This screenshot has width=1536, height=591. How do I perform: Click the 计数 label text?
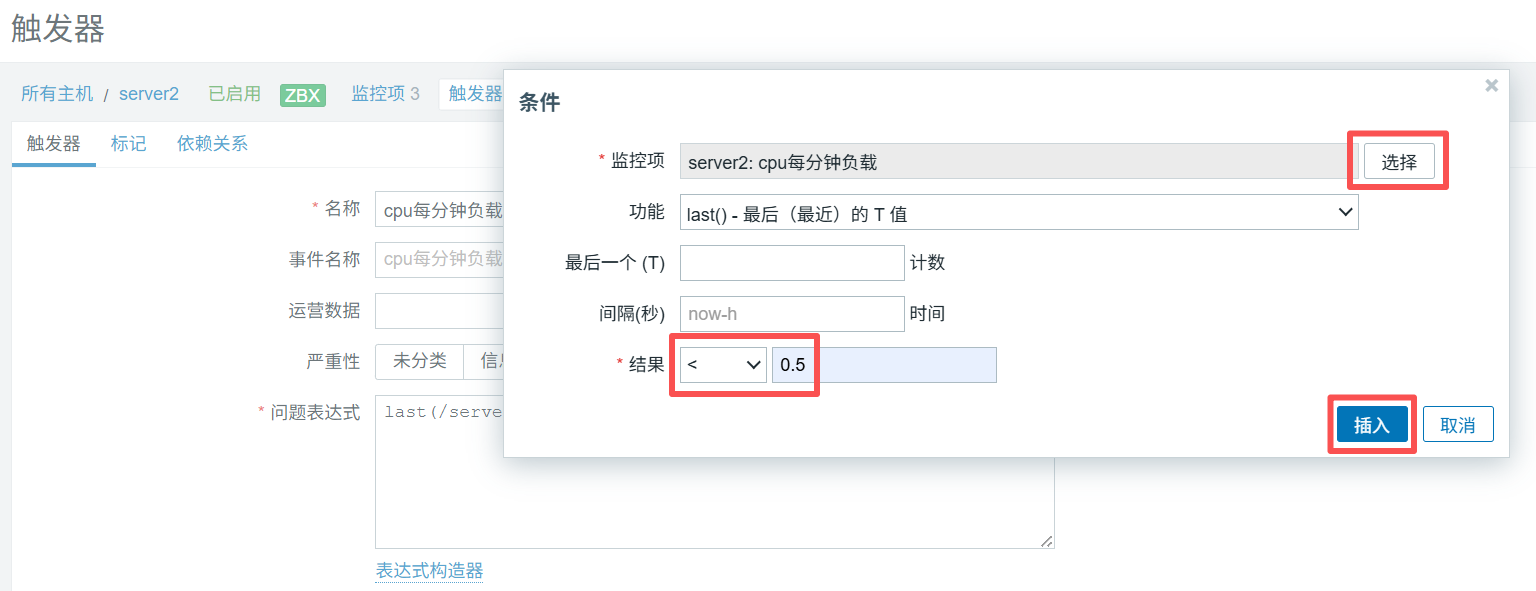click(x=927, y=263)
